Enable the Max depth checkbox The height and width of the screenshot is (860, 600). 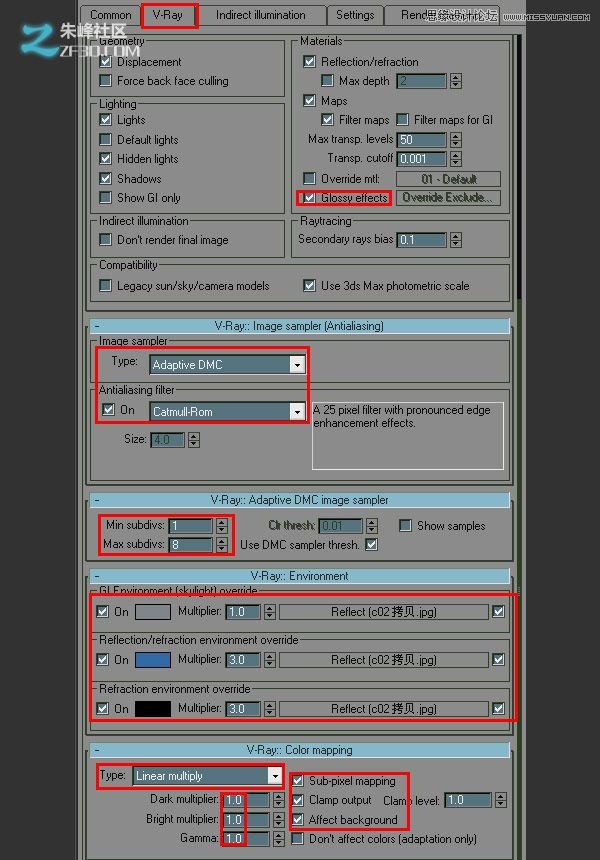click(327, 81)
